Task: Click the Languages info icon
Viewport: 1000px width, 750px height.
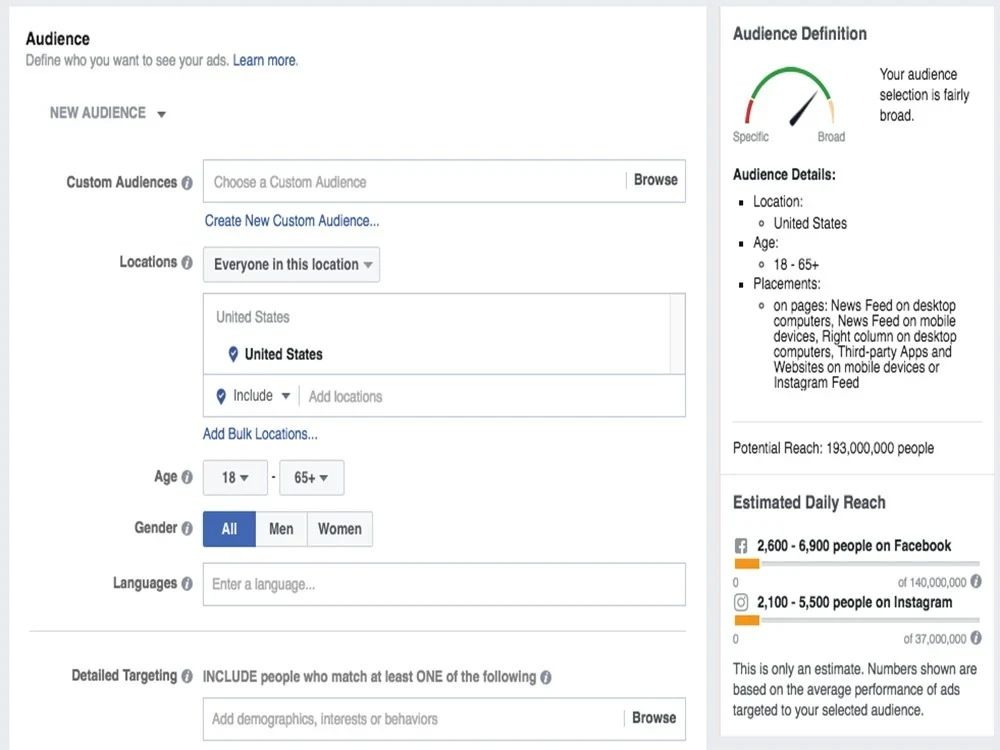Action: click(187, 584)
